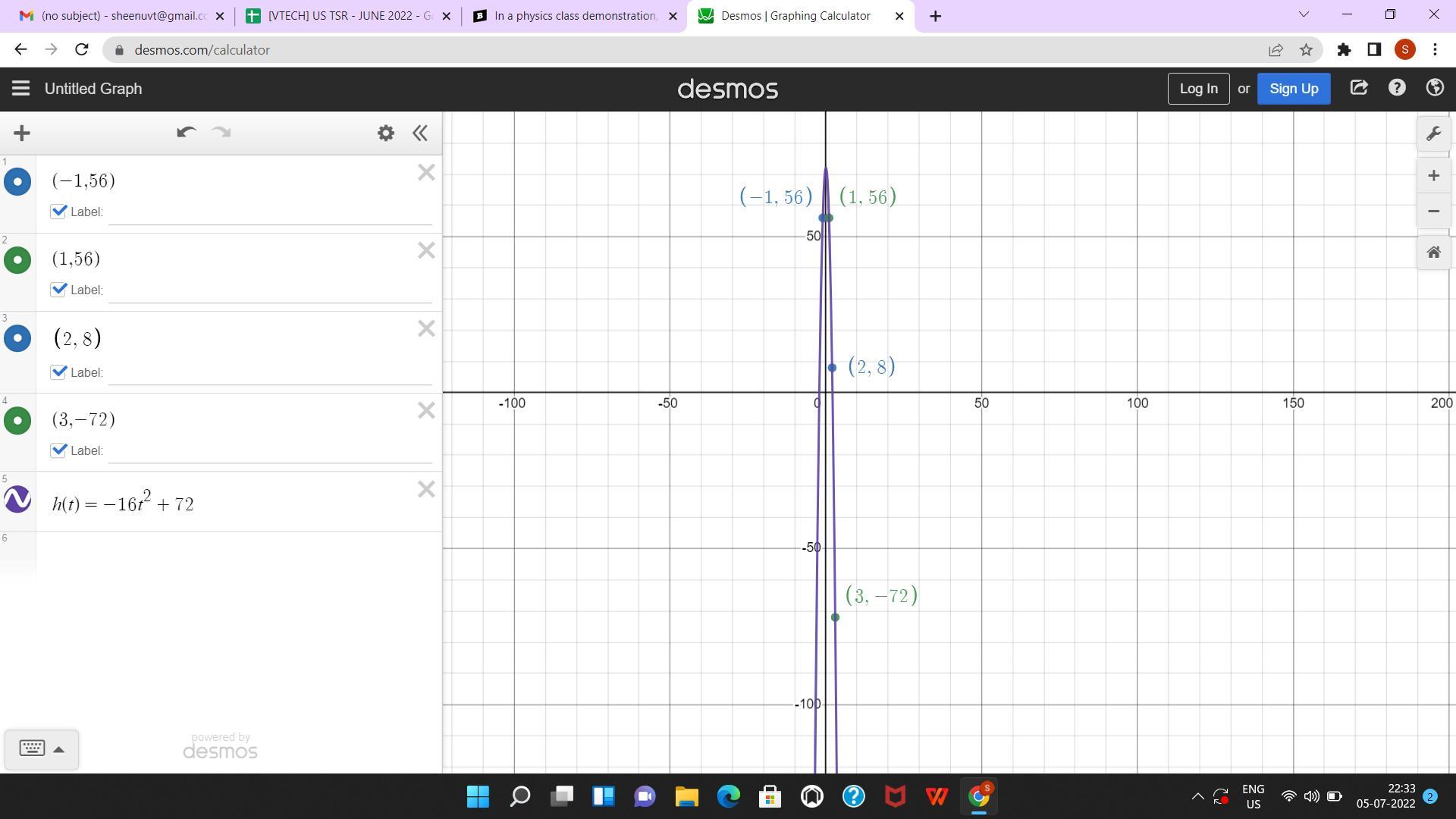This screenshot has height=819, width=1456.
Task: Open the graph settings wrench
Action: pyautogui.click(x=1433, y=134)
